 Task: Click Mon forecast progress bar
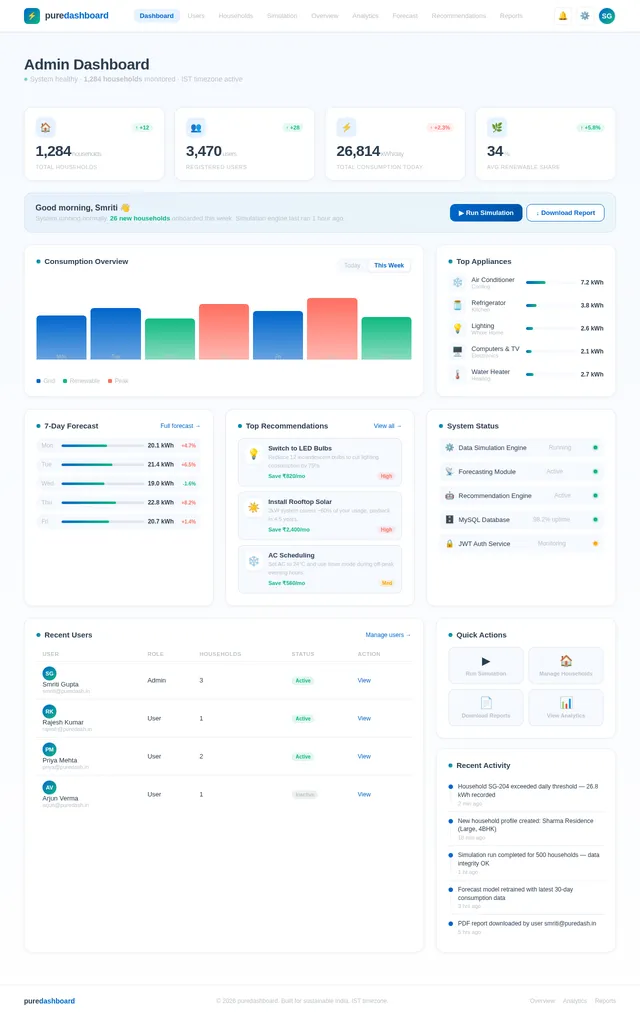(102, 446)
